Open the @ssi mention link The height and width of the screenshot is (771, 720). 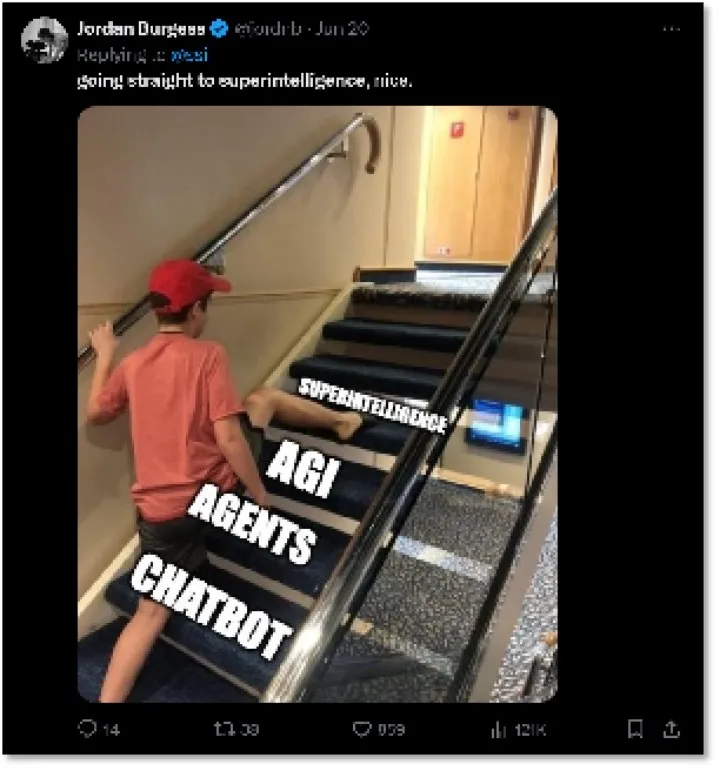189,54
